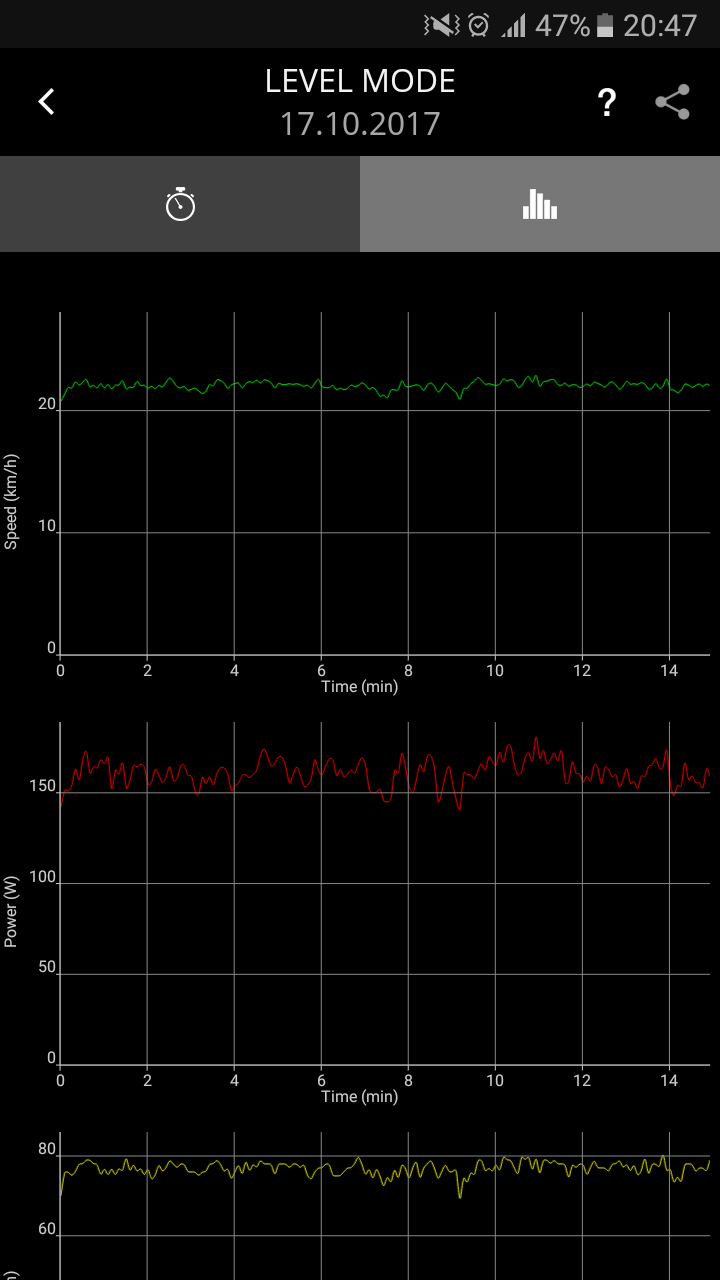The image size is (720, 1280).
Task: Tap the muted sound status icon
Action: pos(441,25)
